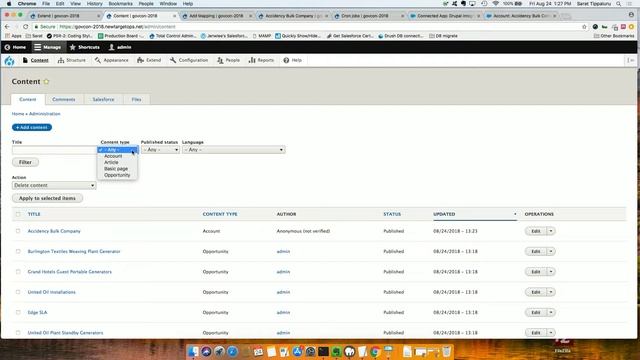Click the star shortcut icon beside Content

[x=46, y=82]
